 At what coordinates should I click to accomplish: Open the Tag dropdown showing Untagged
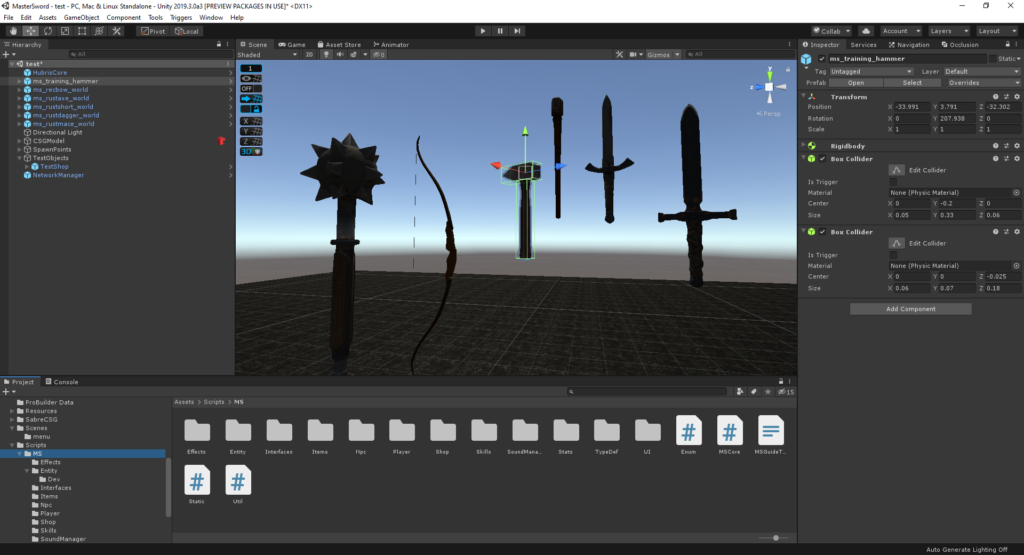(x=871, y=71)
